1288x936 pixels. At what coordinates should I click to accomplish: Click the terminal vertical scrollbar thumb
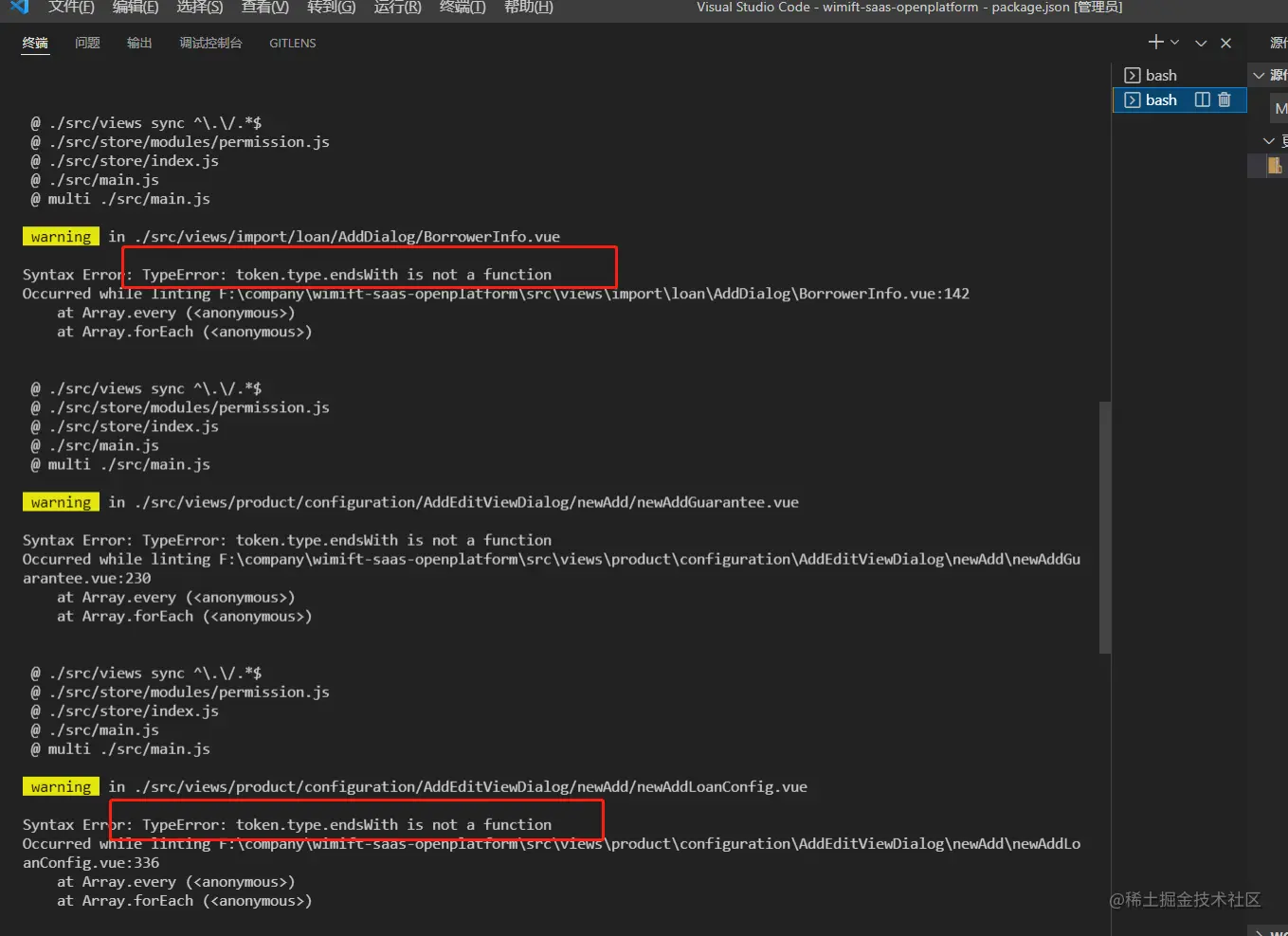coord(1104,527)
